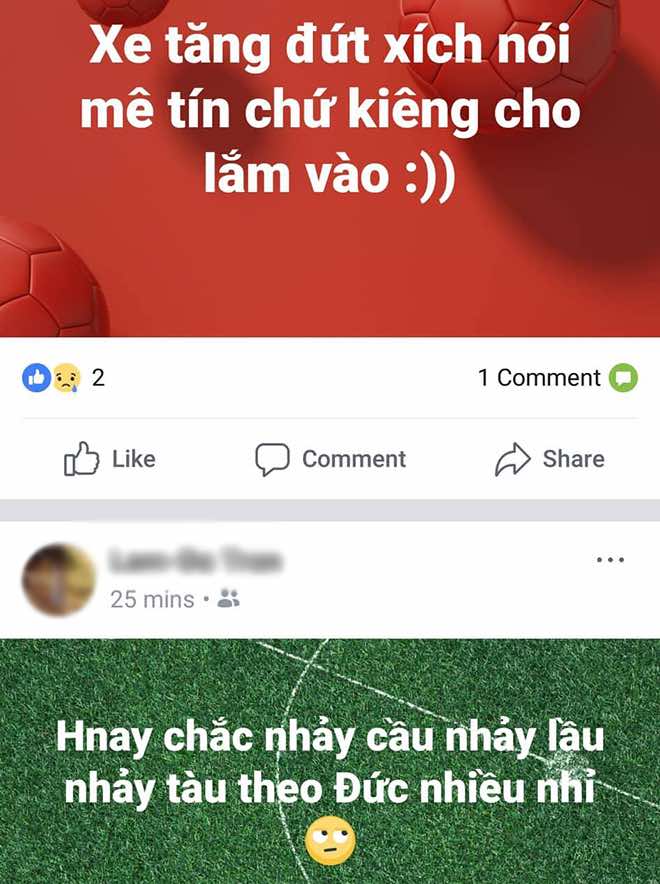
Task: Open the blue like reaction icon
Action: [x=37, y=378]
